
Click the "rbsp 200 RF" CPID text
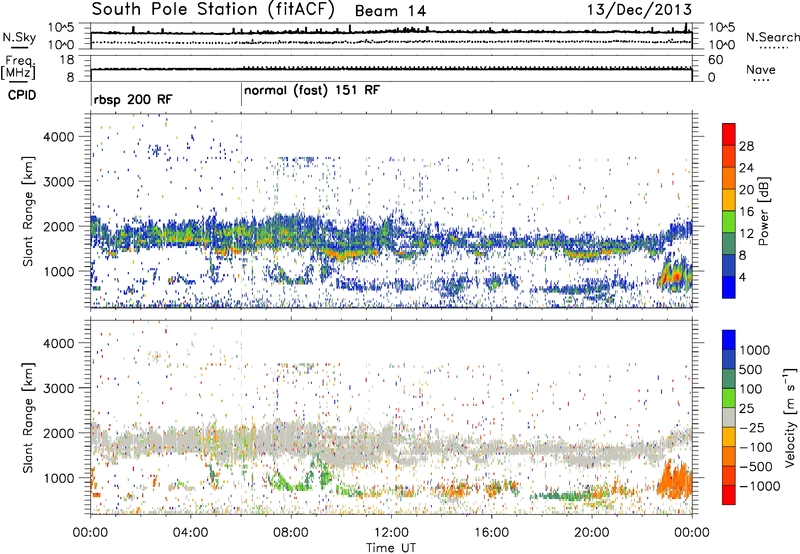click(x=133, y=99)
